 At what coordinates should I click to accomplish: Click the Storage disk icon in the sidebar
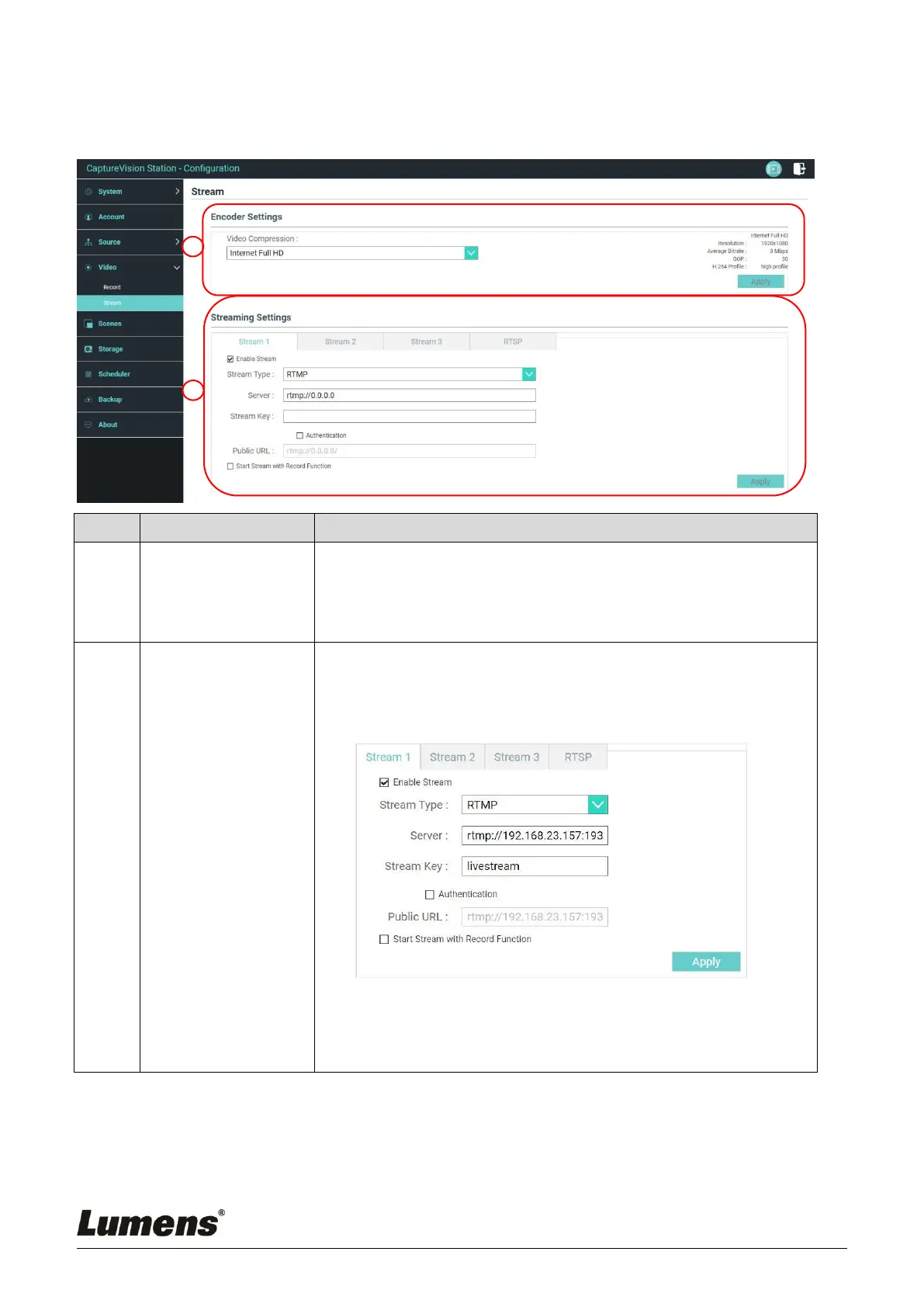click(x=88, y=349)
